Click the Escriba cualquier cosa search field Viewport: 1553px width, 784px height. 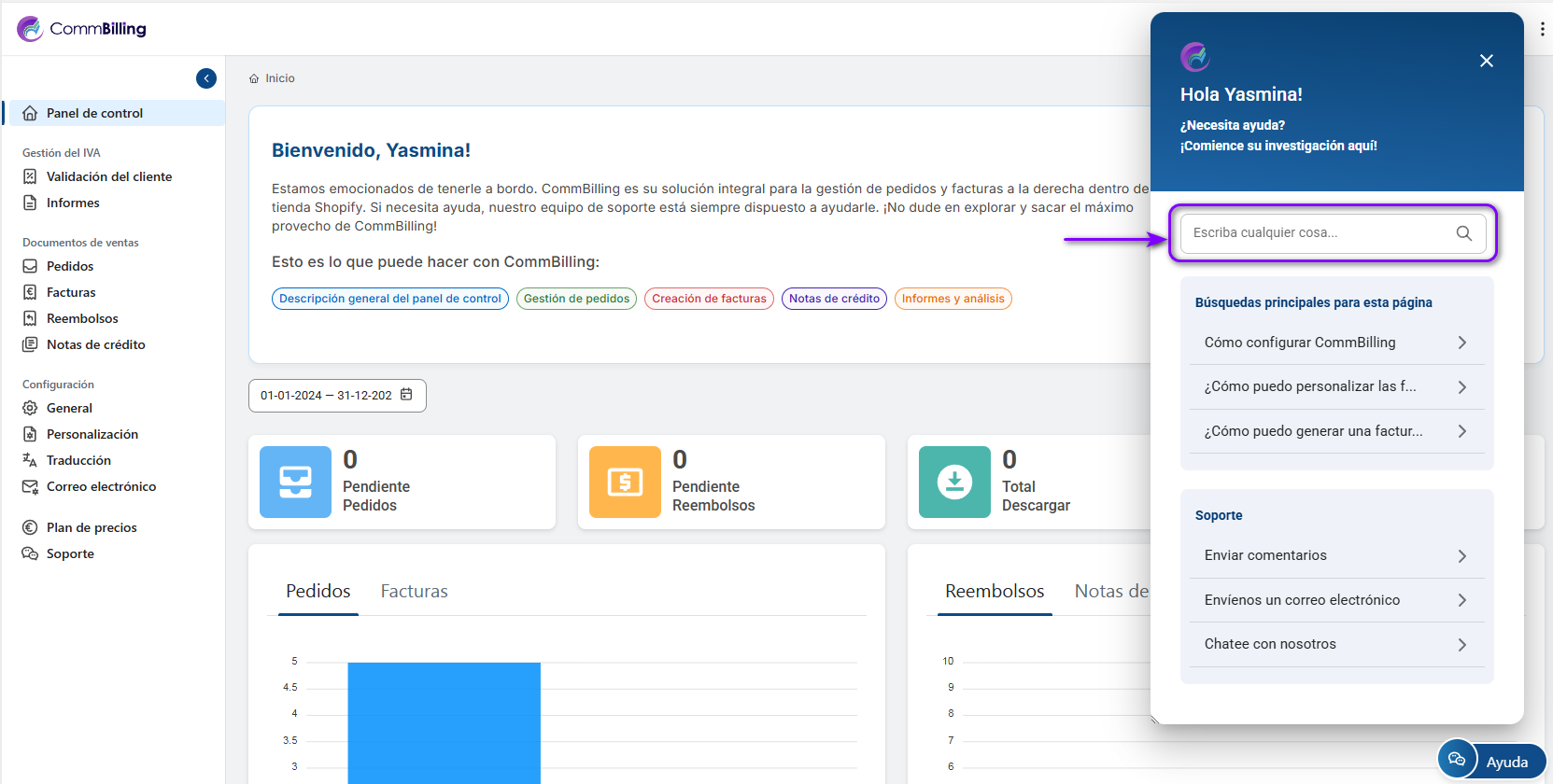(x=1317, y=233)
